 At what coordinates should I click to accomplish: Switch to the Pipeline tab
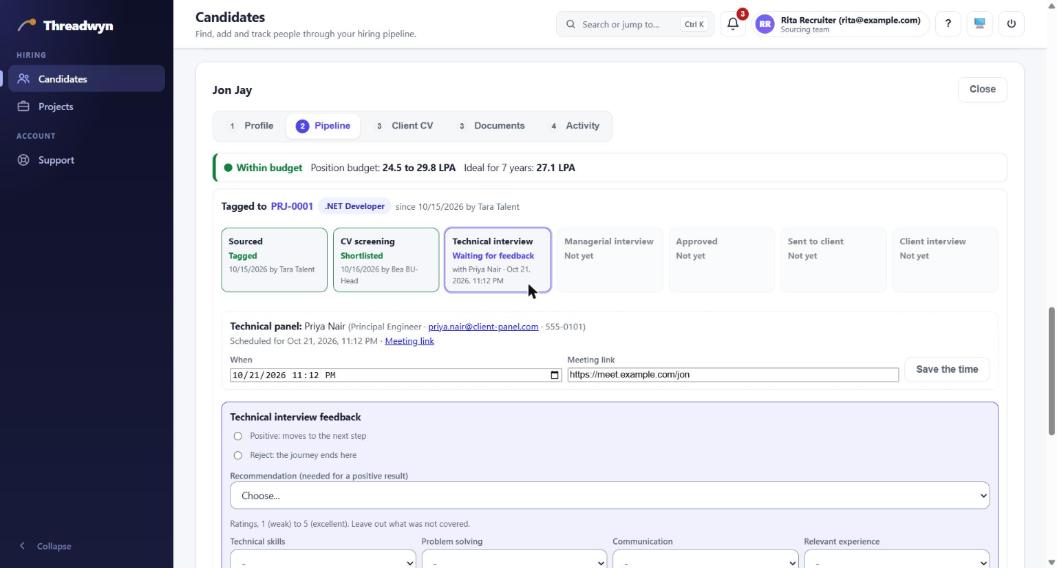pos(323,126)
